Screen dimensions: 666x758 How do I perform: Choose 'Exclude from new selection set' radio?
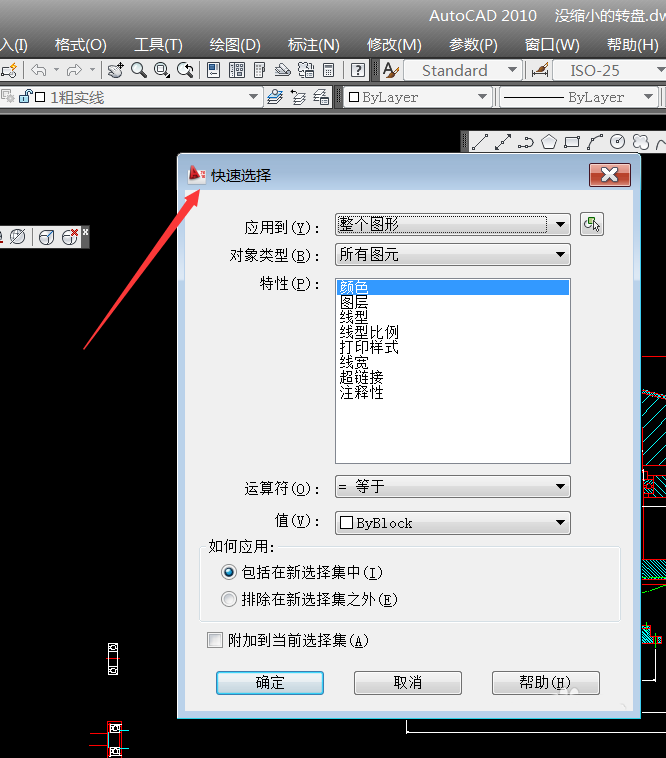pos(229,599)
